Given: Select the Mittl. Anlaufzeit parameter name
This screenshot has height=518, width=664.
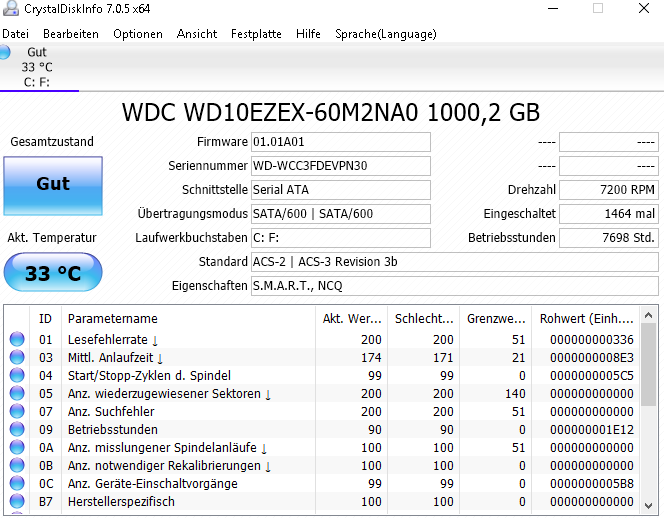Looking at the screenshot, I should click(111, 357).
